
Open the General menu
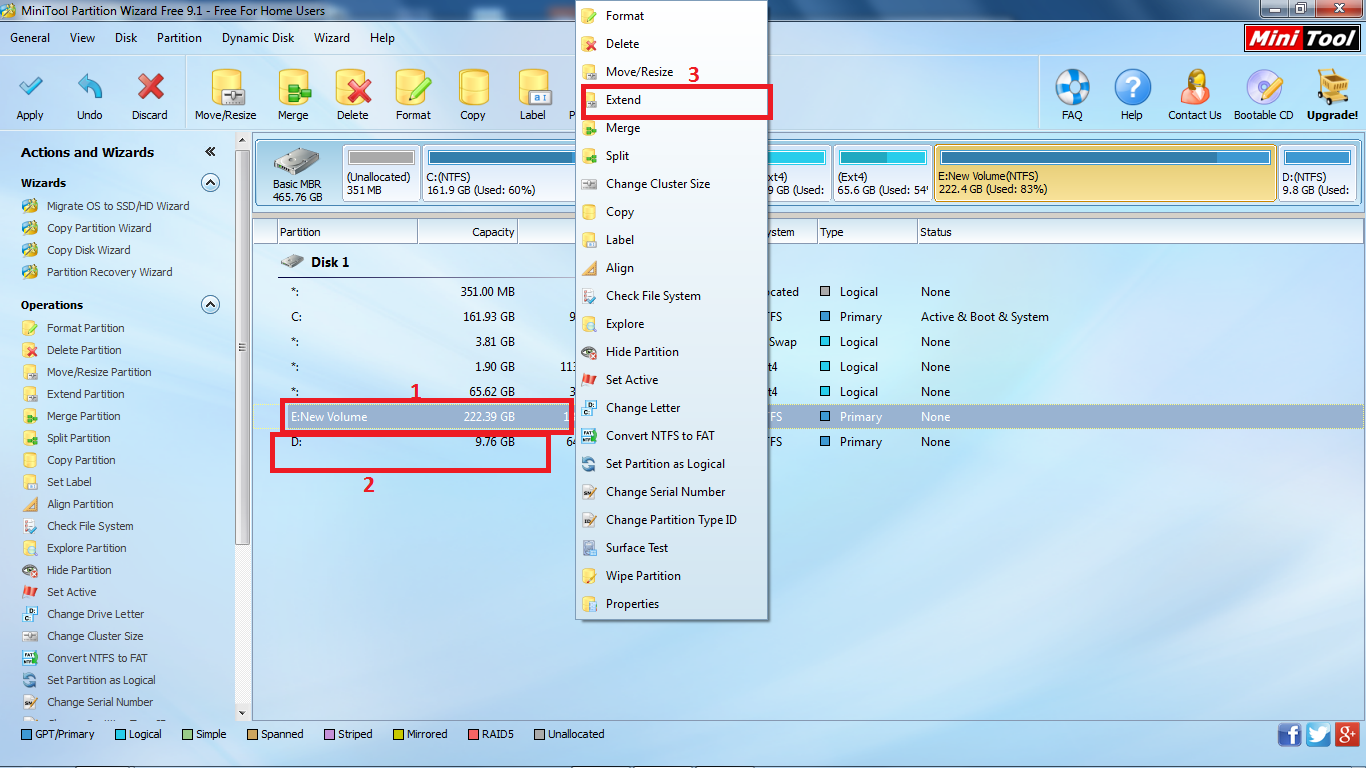tap(30, 38)
